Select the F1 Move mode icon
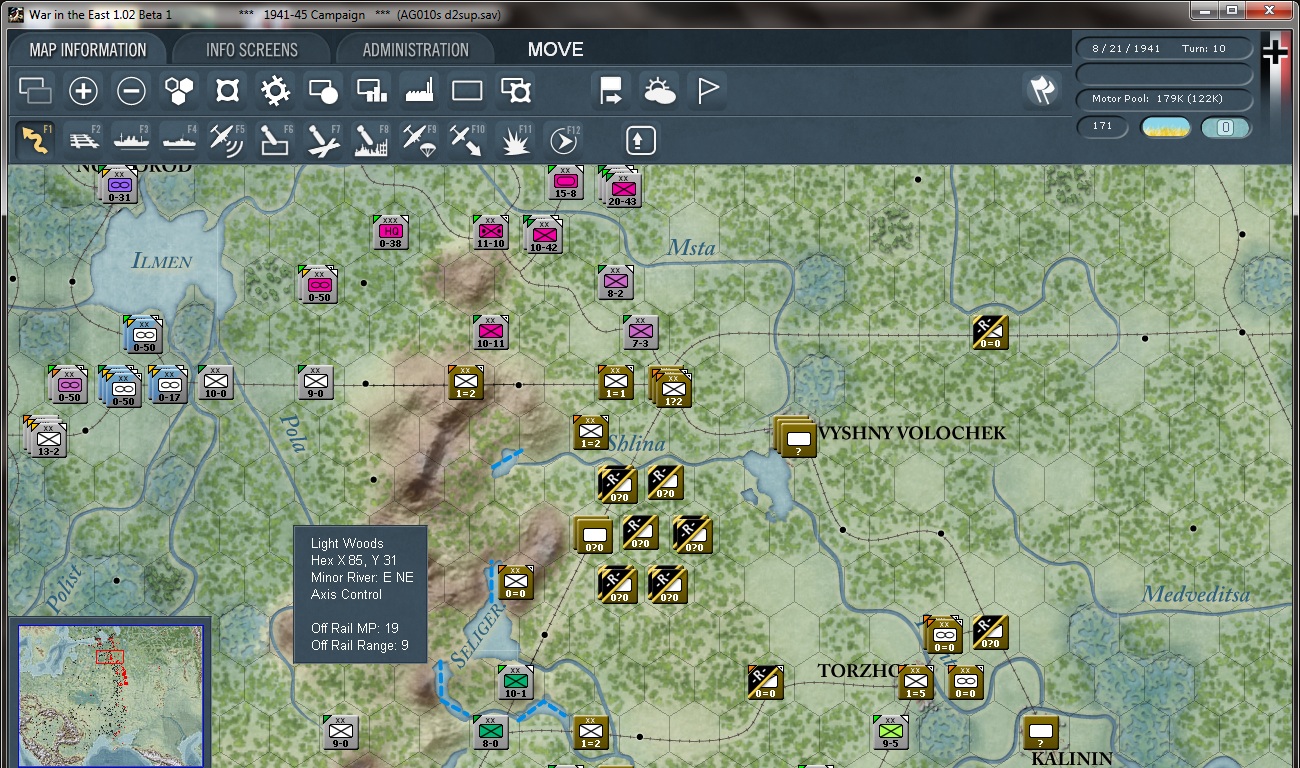This screenshot has width=1300, height=768. point(35,139)
